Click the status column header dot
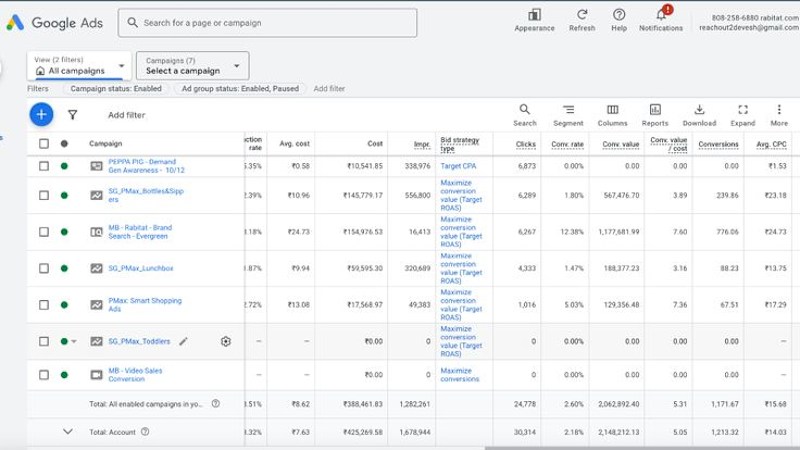Screen dimensions: 800x450 pos(64,143)
